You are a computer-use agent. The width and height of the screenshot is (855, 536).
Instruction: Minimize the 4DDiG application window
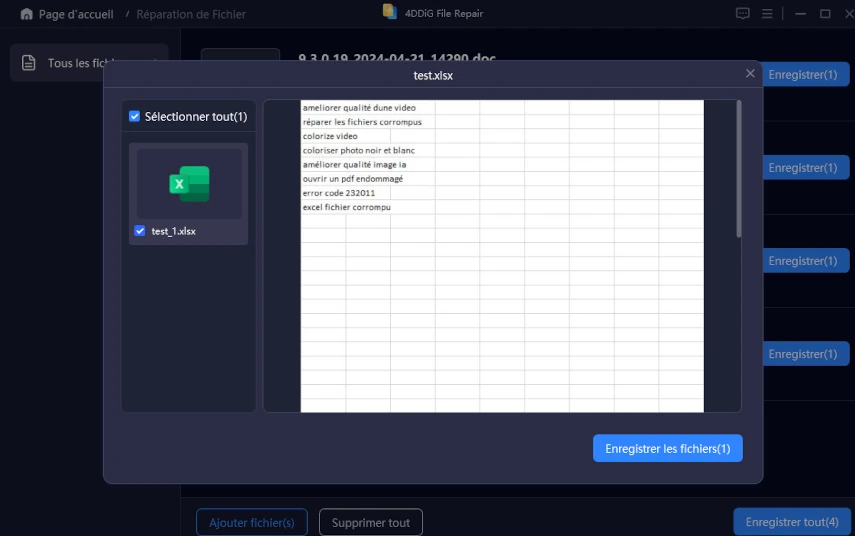click(796, 14)
